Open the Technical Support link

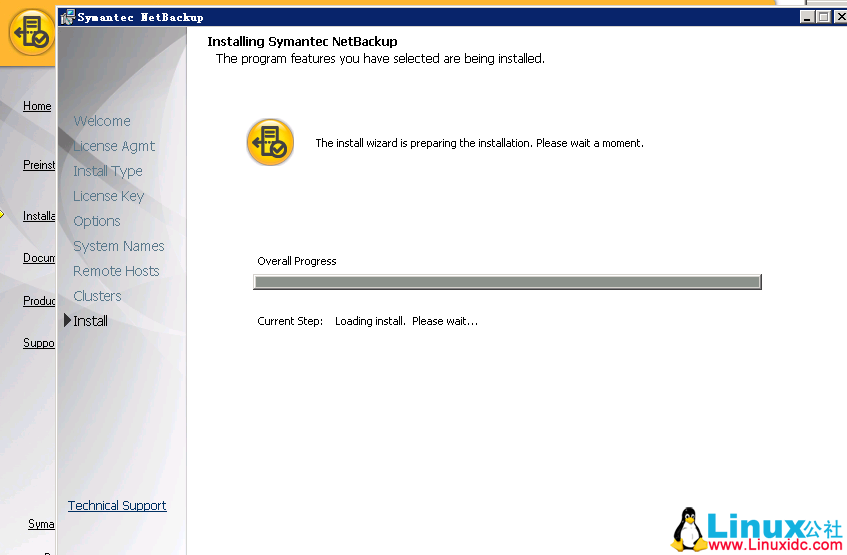pyautogui.click(x=117, y=505)
